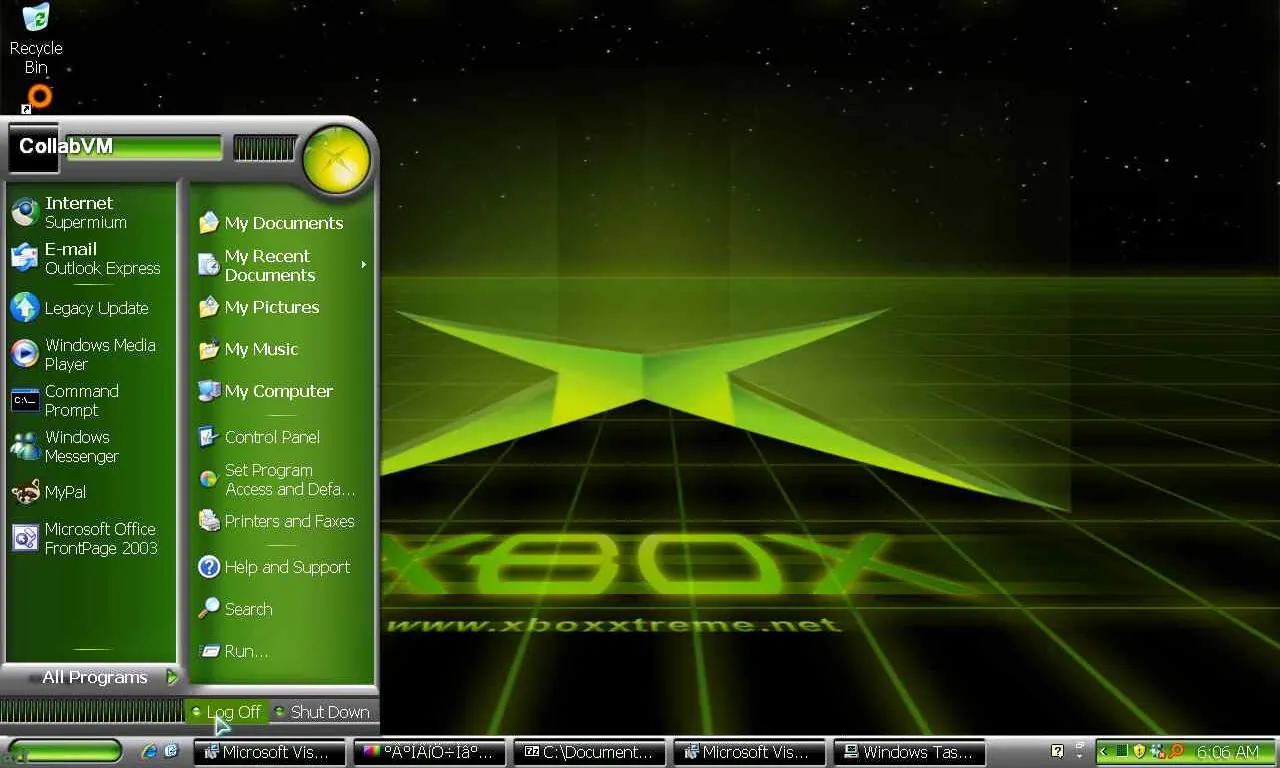Switch to the Microsoft Vis... button beside Quick Launch
The image size is (1280, 768).
tap(270, 752)
